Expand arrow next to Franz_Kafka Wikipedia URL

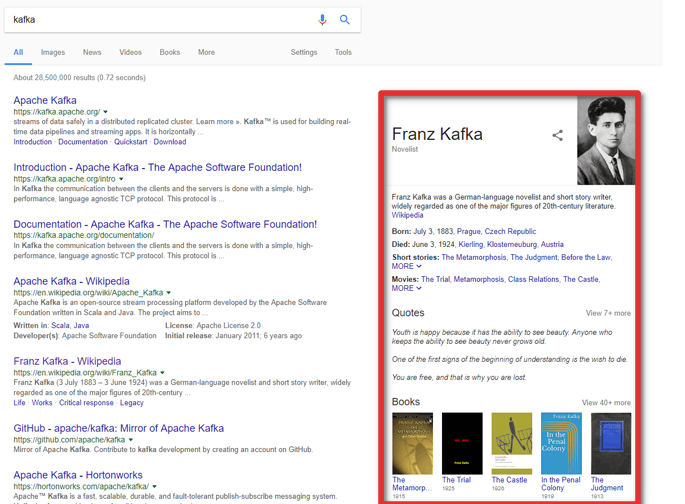pos(162,373)
